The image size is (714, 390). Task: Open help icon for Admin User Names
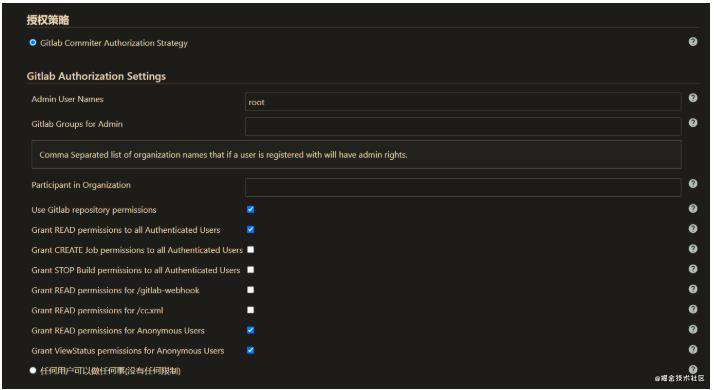[693, 98]
